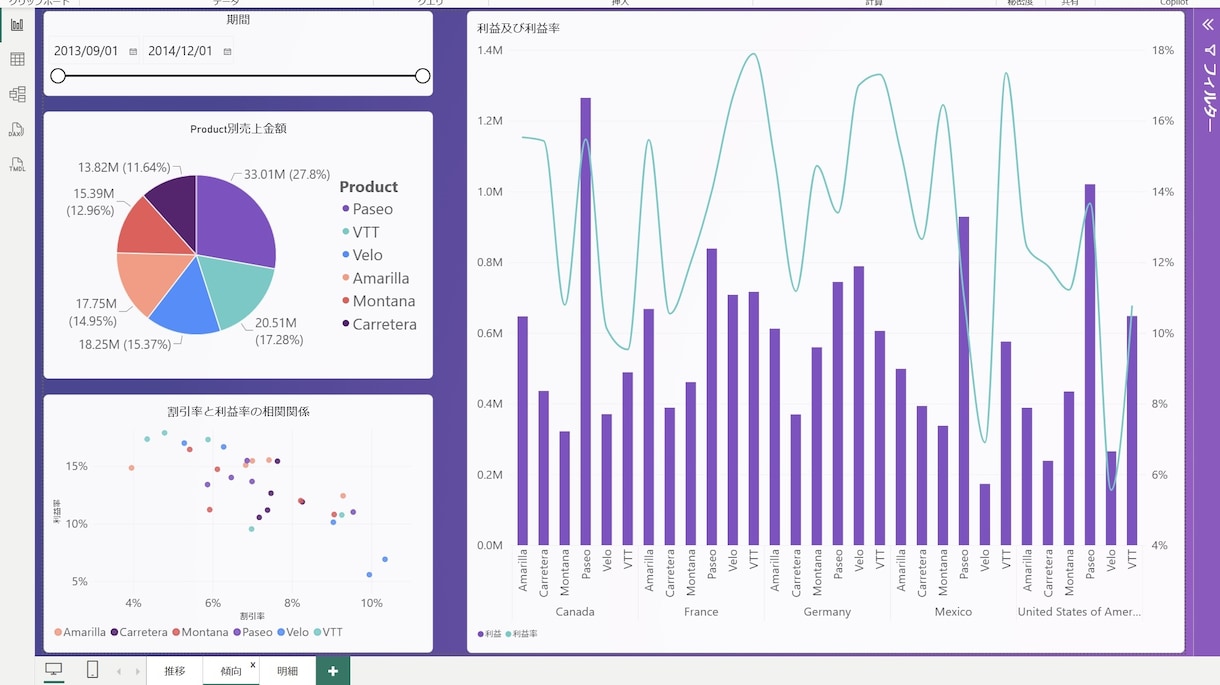Select the tallest Paseo bar under Canada

(585, 321)
